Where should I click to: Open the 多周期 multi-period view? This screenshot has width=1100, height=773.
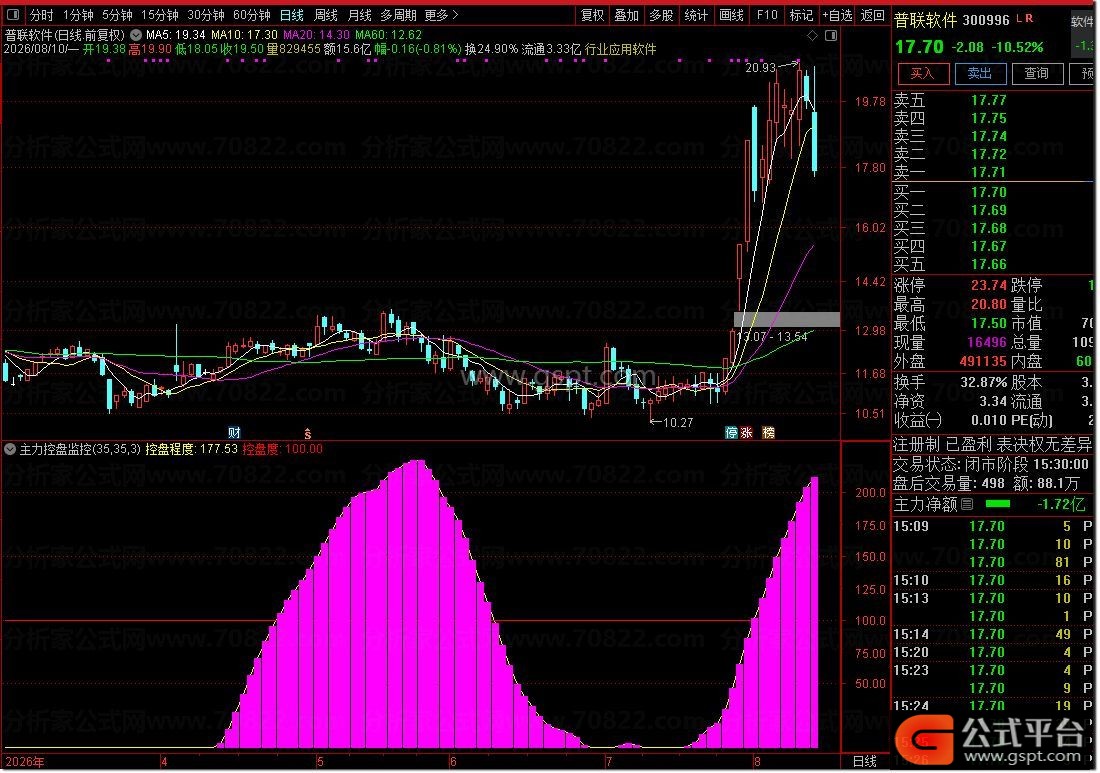(398, 15)
